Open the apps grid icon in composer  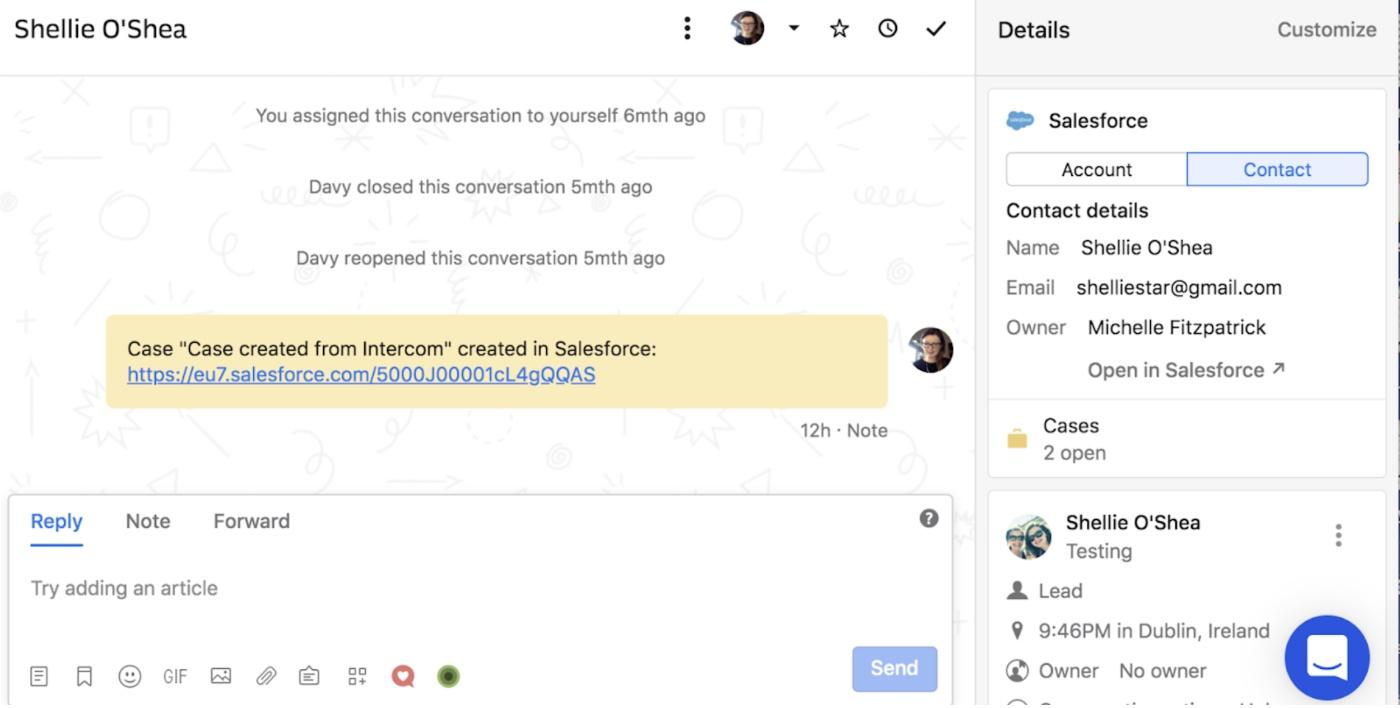pyautogui.click(x=357, y=677)
